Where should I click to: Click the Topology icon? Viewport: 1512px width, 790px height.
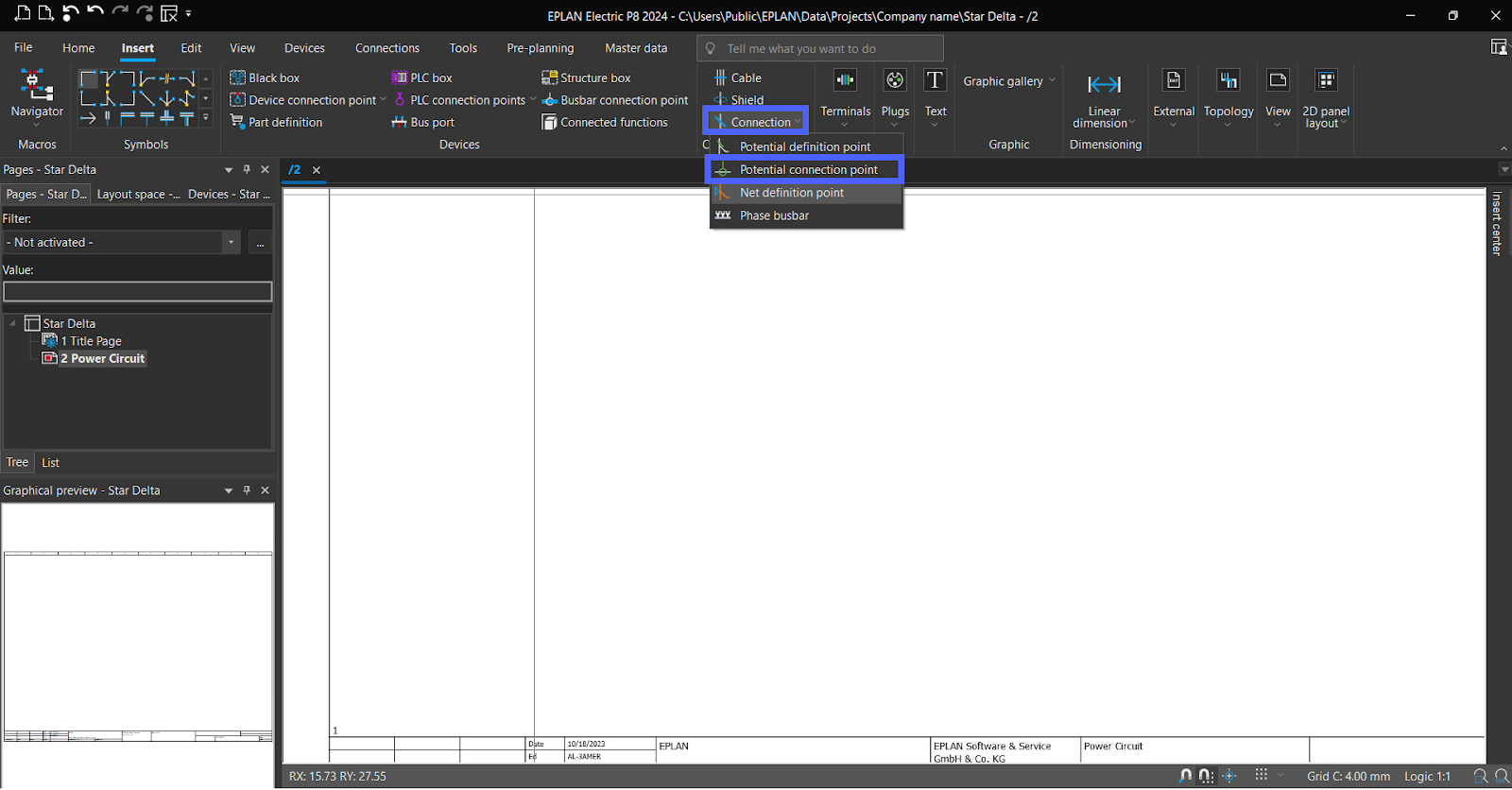point(1228,80)
